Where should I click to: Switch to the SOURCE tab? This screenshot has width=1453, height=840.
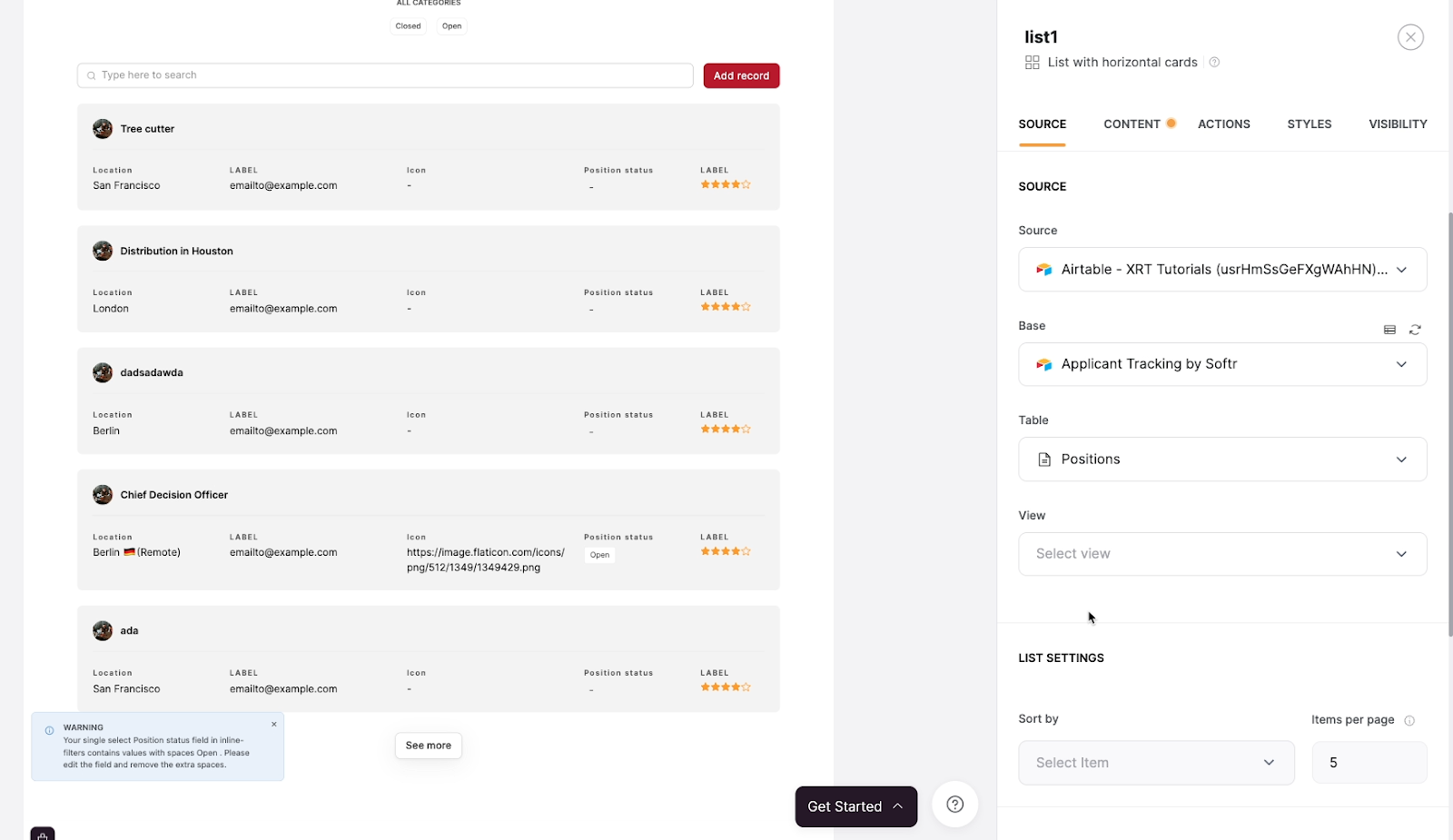coord(1043,124)
